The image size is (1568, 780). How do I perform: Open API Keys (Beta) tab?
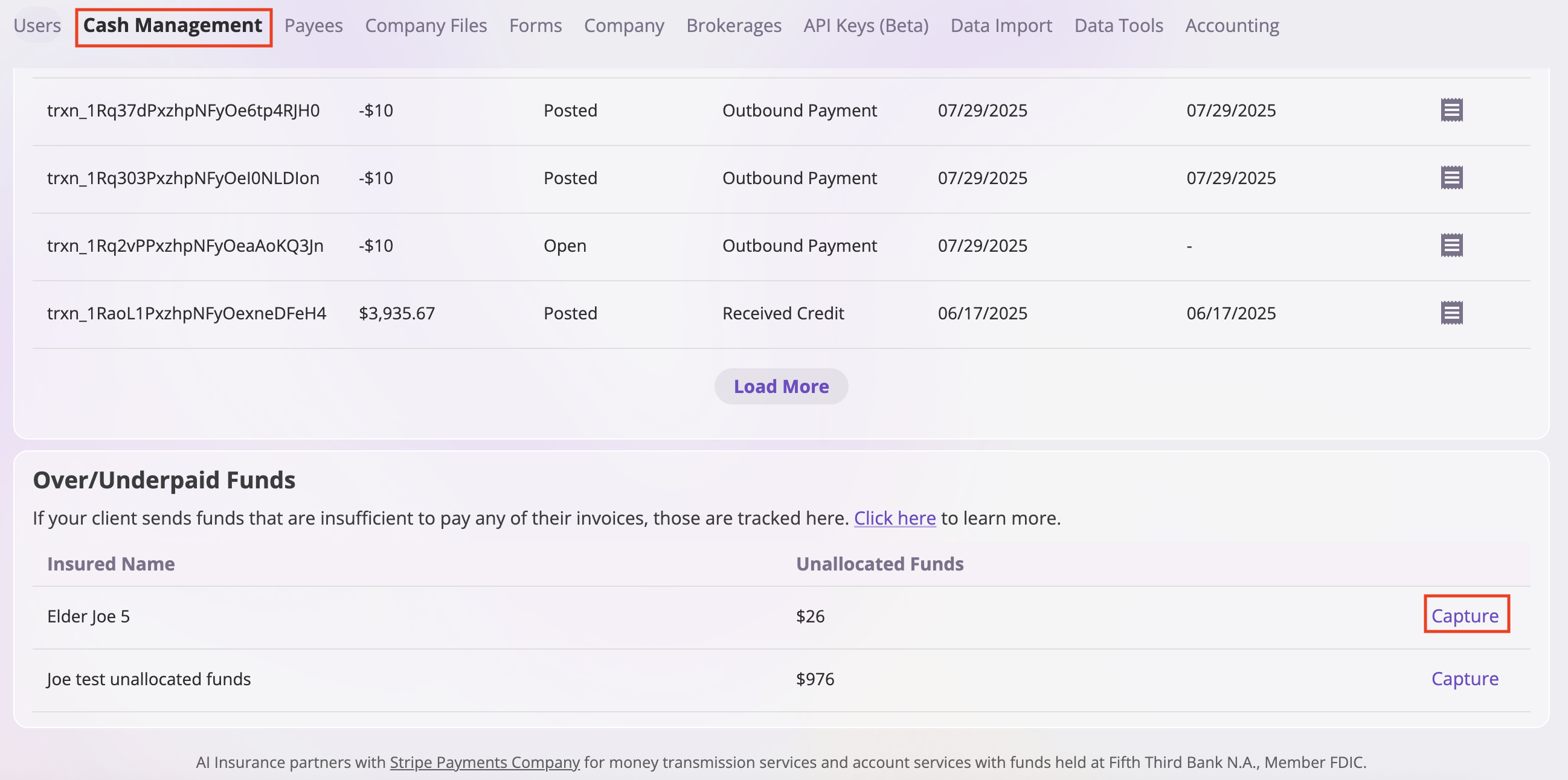pyautogui.click(x=866, y=25)
